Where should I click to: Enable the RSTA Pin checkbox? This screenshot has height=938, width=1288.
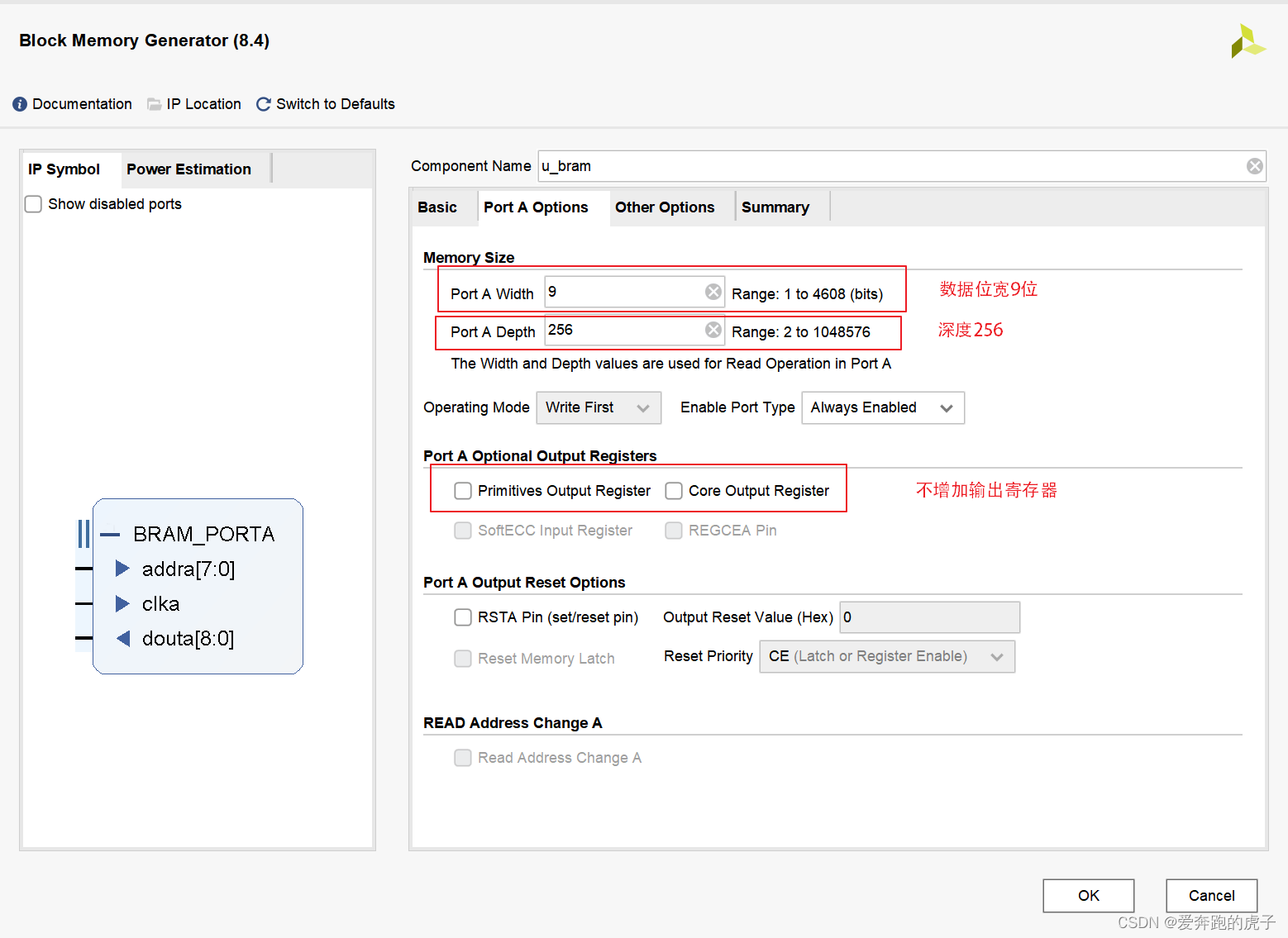point(463,617)
